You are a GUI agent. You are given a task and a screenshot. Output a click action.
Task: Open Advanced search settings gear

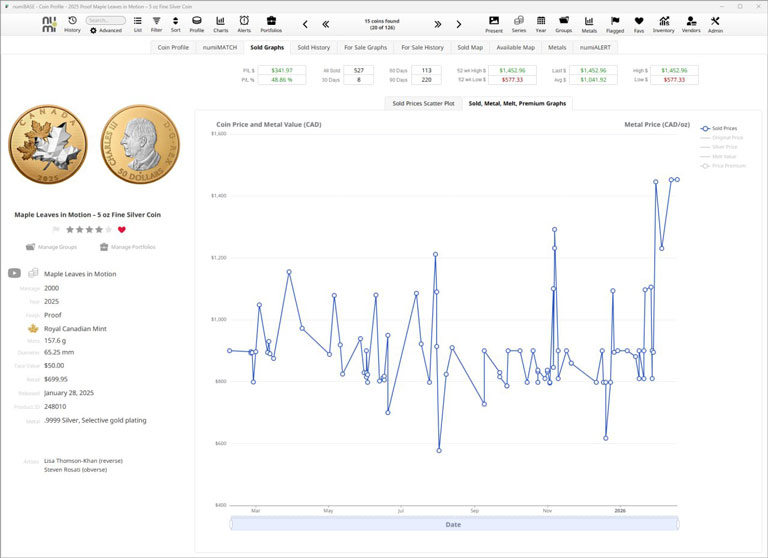[x=93, y=30]
